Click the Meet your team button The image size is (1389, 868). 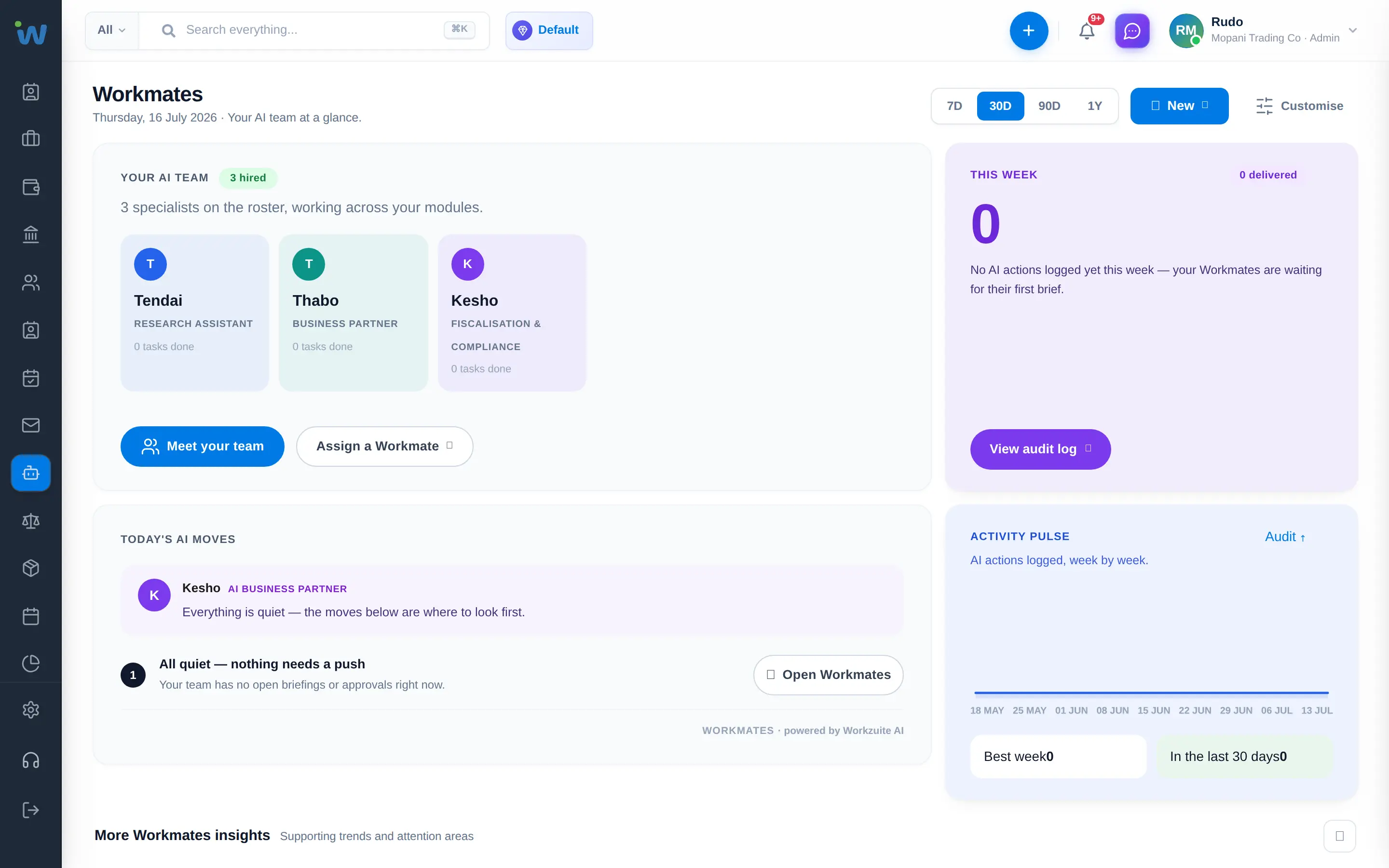pyautogui.click(x=202, y=446)
